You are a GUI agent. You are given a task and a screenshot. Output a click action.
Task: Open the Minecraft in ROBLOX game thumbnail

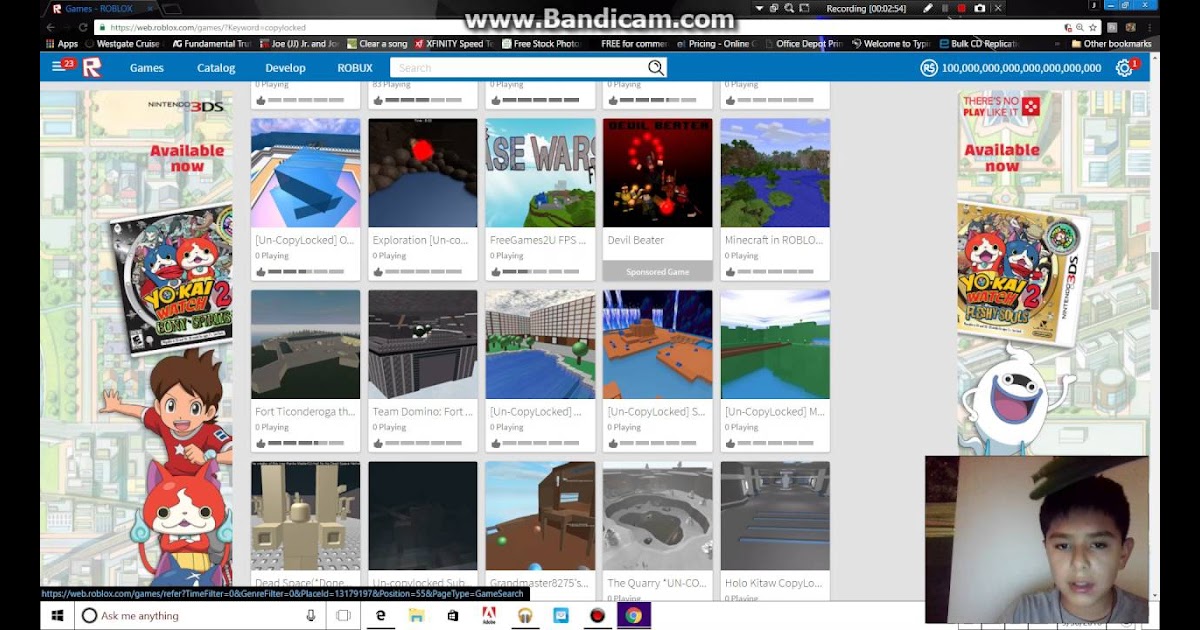coord(775,173)
